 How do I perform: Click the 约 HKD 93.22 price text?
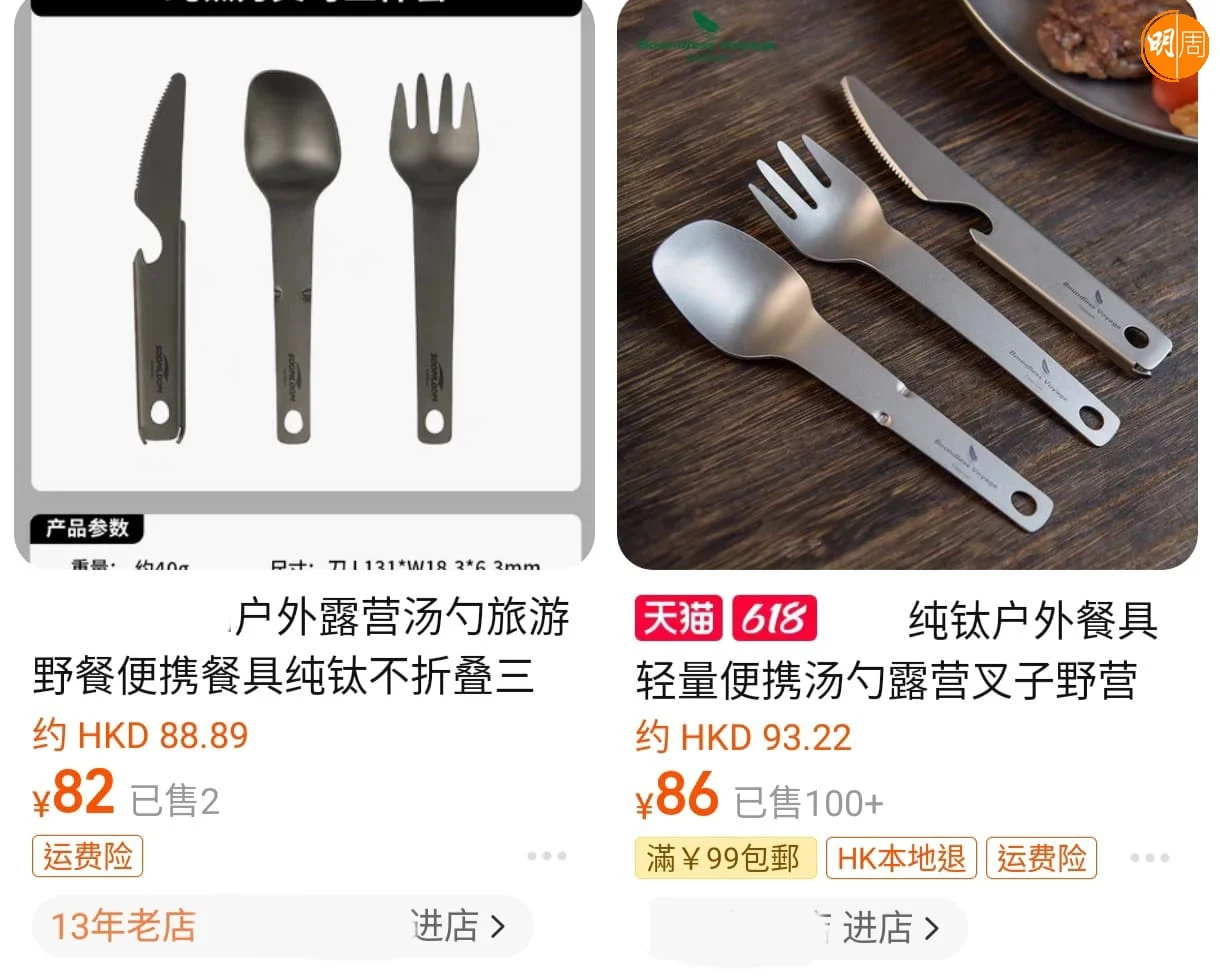coord(743,738)
